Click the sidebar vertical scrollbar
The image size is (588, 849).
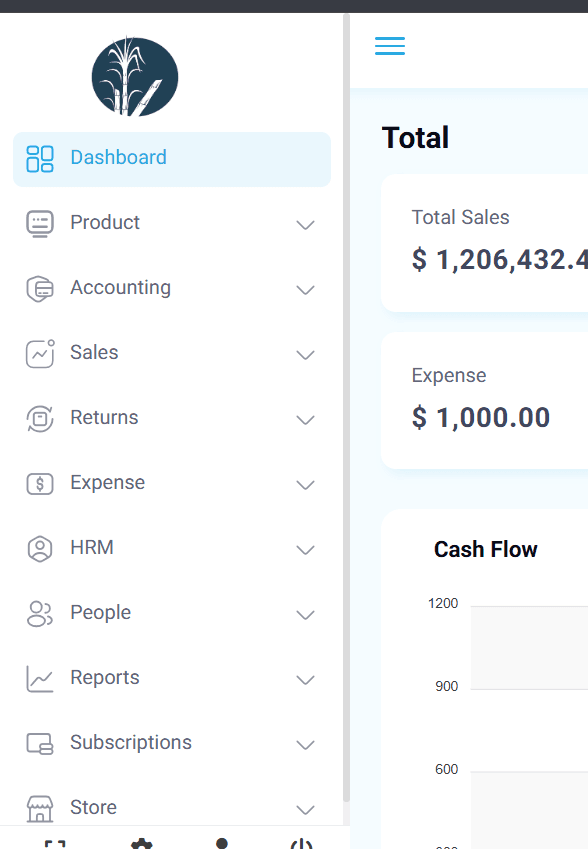point(347,409)
